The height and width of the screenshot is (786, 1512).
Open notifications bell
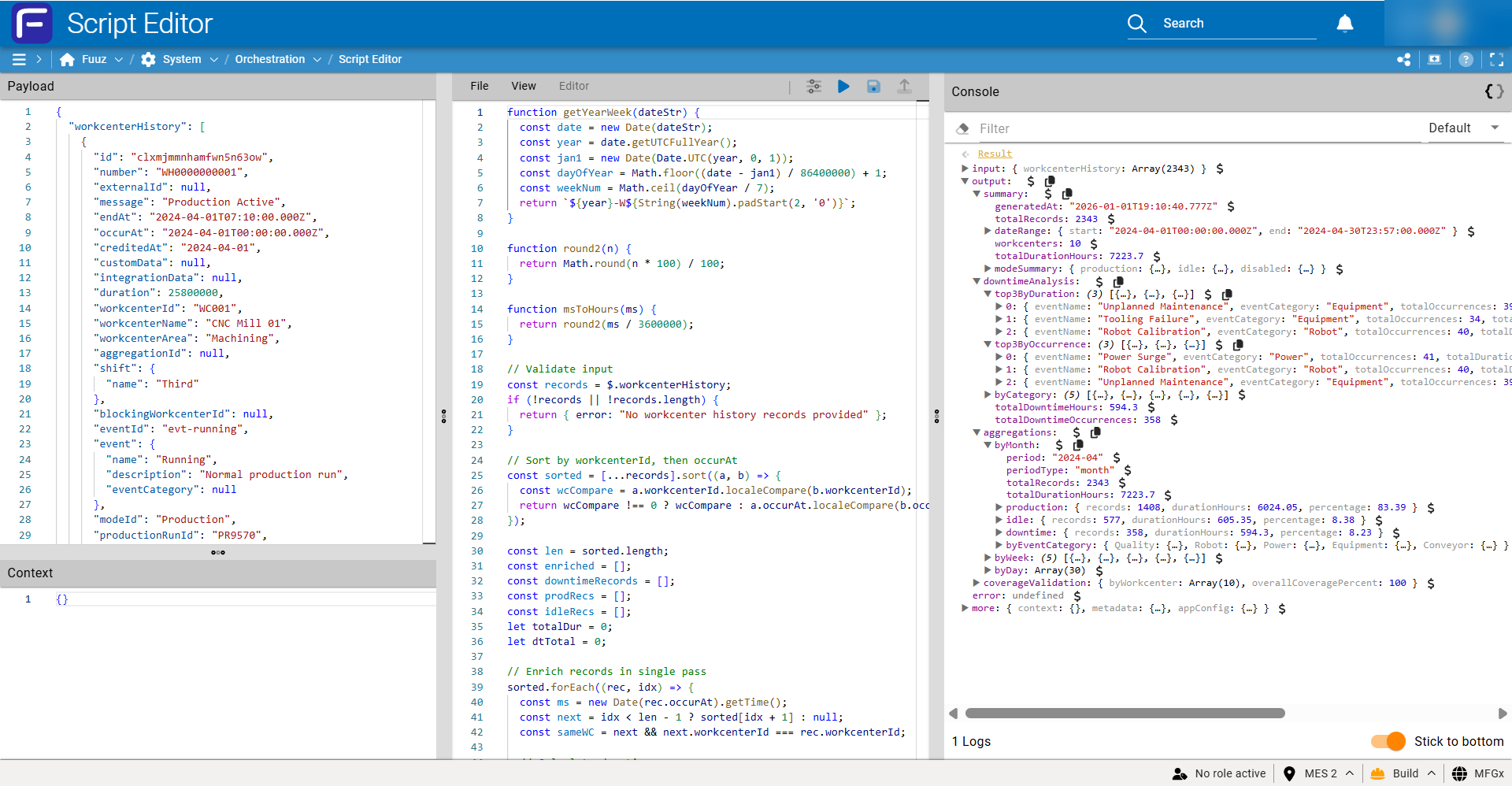click(1345, 24)
